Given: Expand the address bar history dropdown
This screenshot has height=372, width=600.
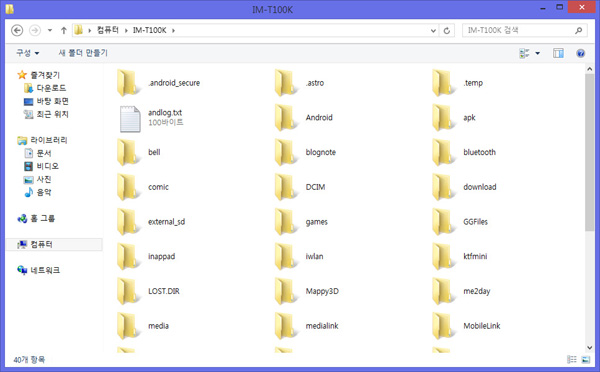Looking at the screenshot, I should pos(433,31).
